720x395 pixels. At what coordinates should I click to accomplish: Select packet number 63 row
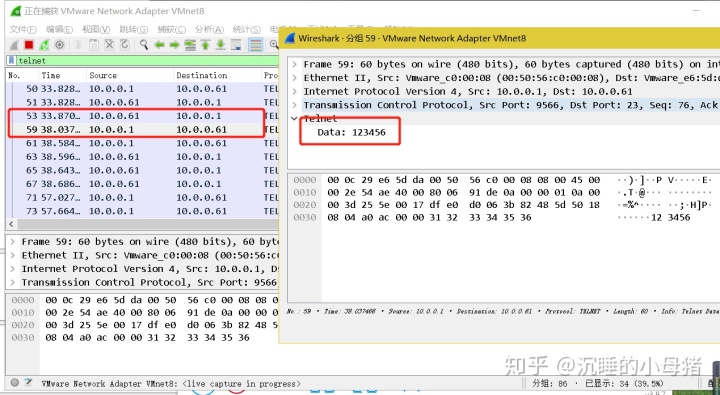(143, 157)
